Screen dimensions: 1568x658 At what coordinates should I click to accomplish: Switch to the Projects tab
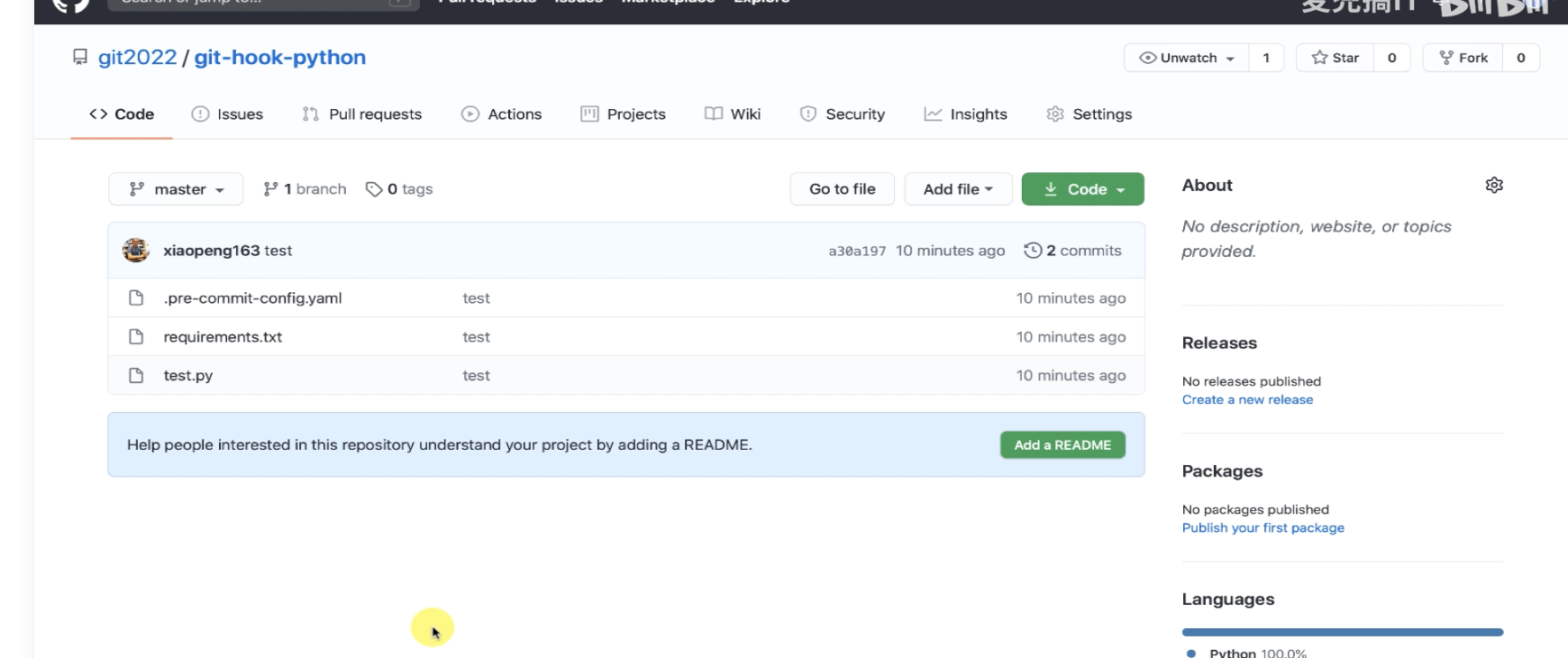click(624, 114)
